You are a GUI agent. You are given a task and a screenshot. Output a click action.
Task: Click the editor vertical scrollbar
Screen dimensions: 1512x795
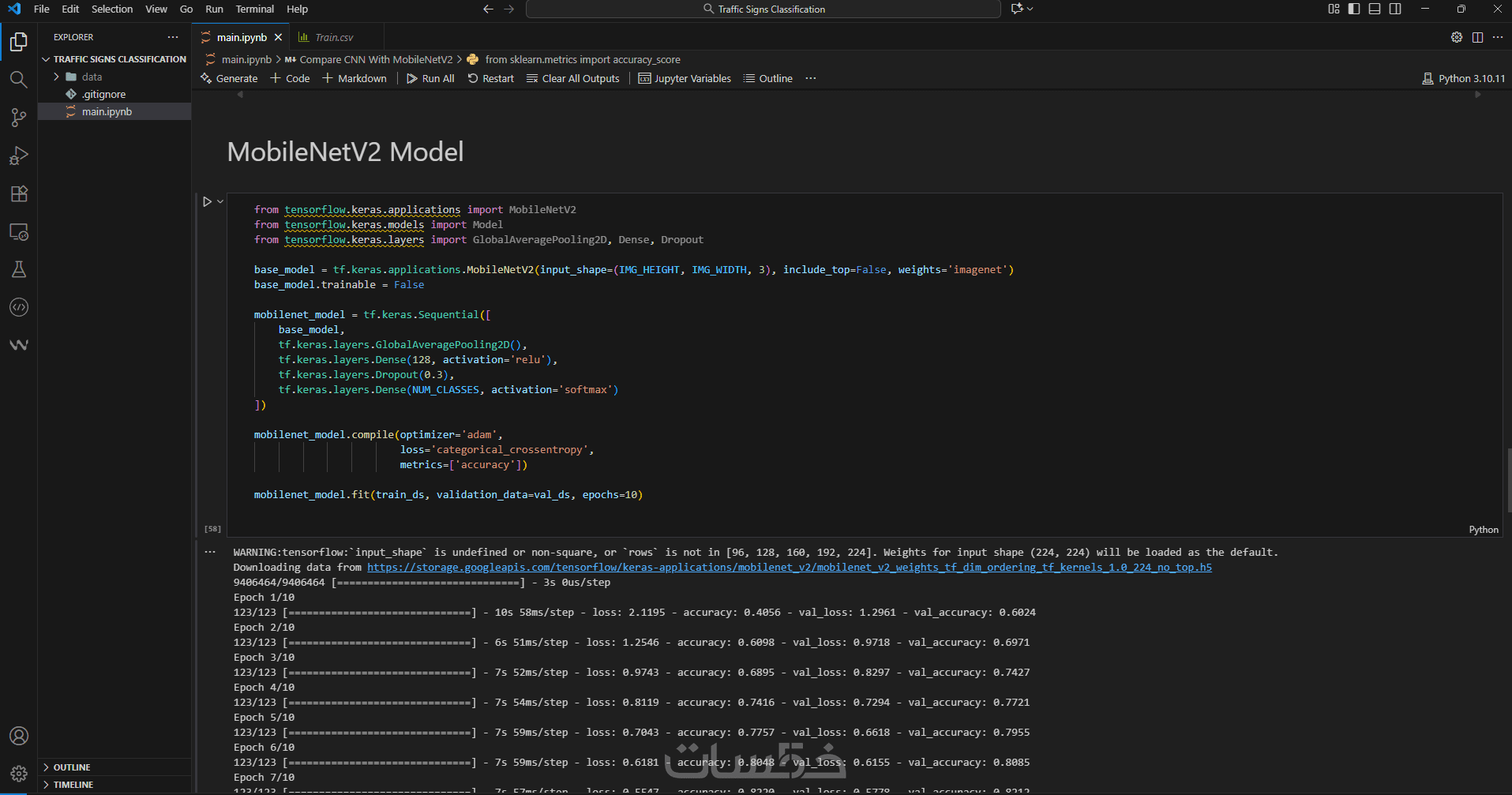(x=1508, y=480)
